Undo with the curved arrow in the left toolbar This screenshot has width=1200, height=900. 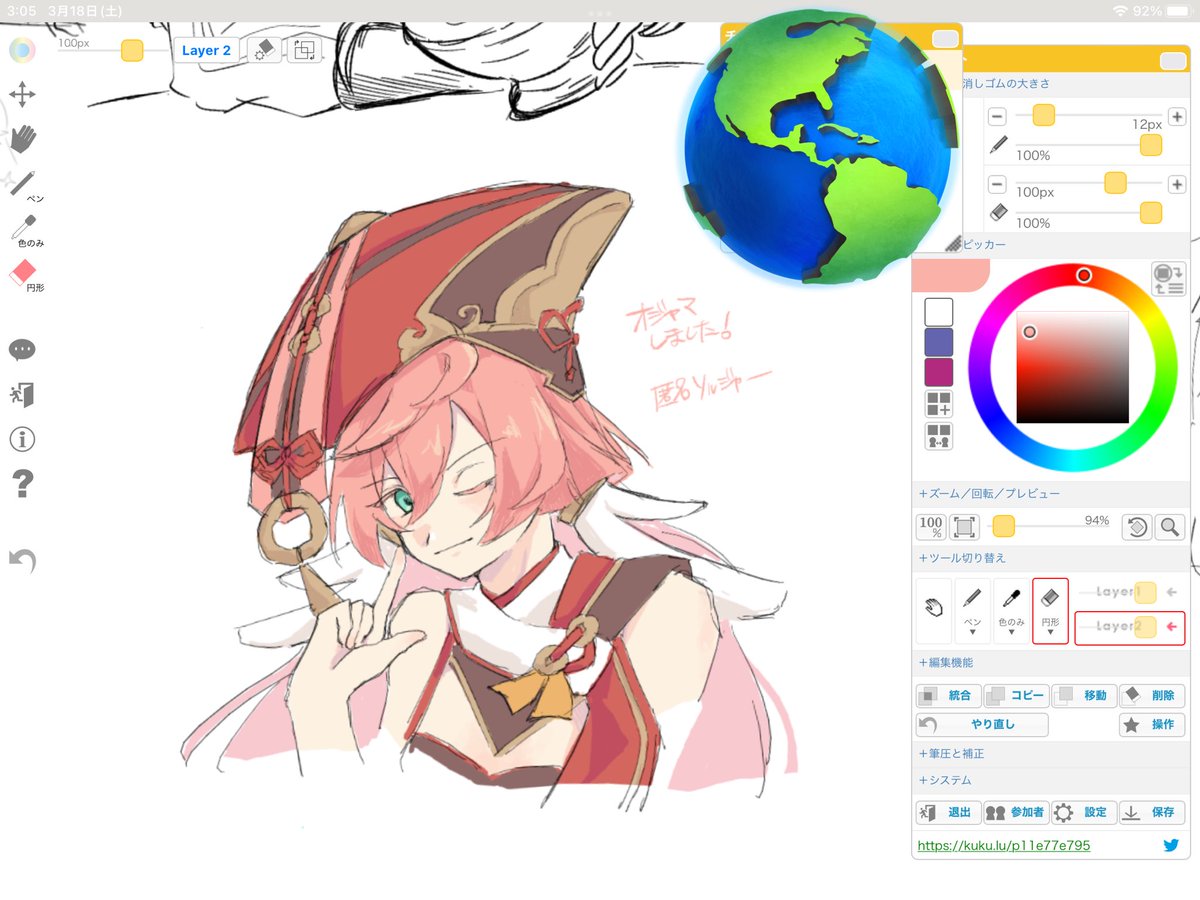pos(22,560)
